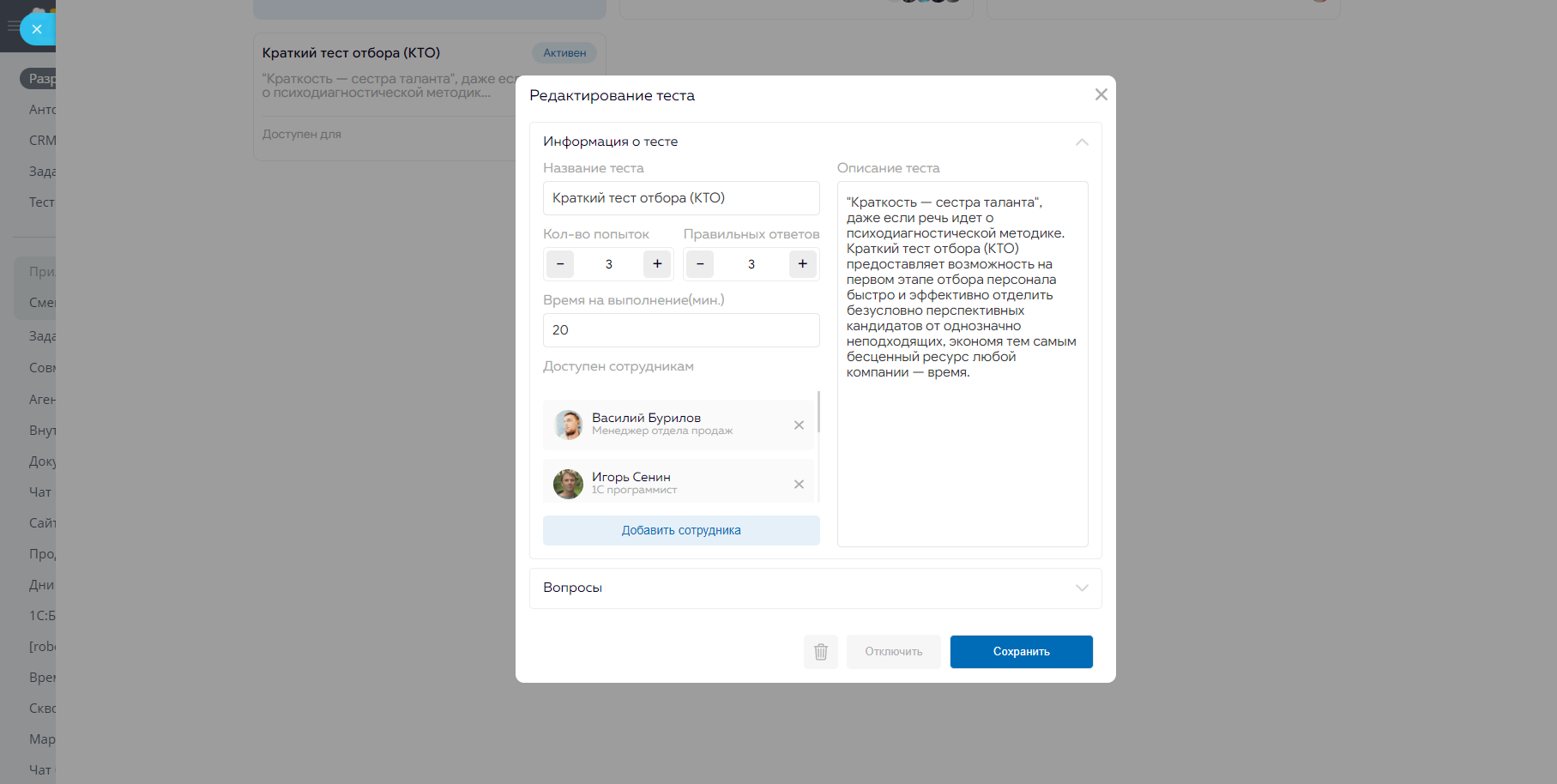Image resolution: width=1557 pixels, height=784 pixels.
Task: Click Добавить сотрудника button
Action: pyautogui.click(x=681, y=531)
